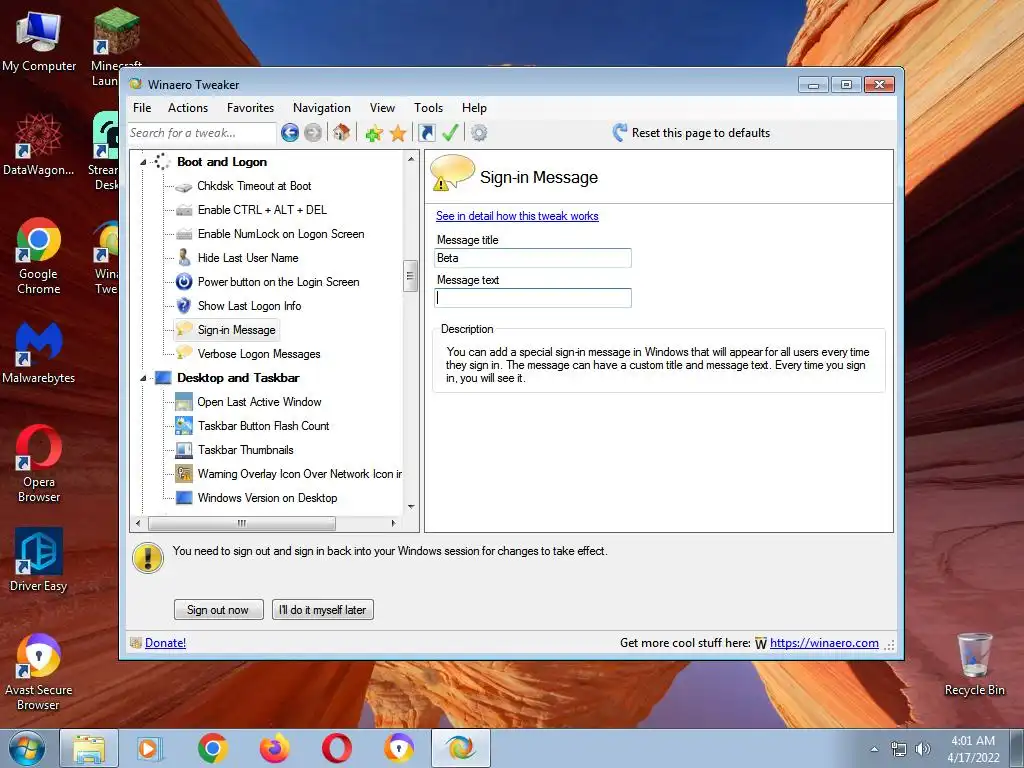Viewport: 1024px width, 768px height.
Task: Launch Firefox from the taskbar
Action: pyautogui.click(x=274, y=748)
